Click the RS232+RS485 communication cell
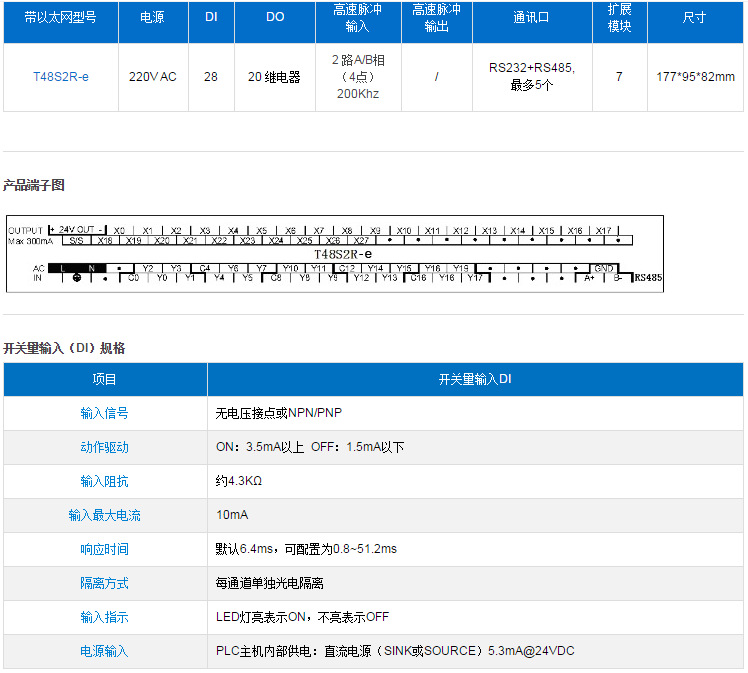Screen dimensions: 748x673 (x=532, y=76)
